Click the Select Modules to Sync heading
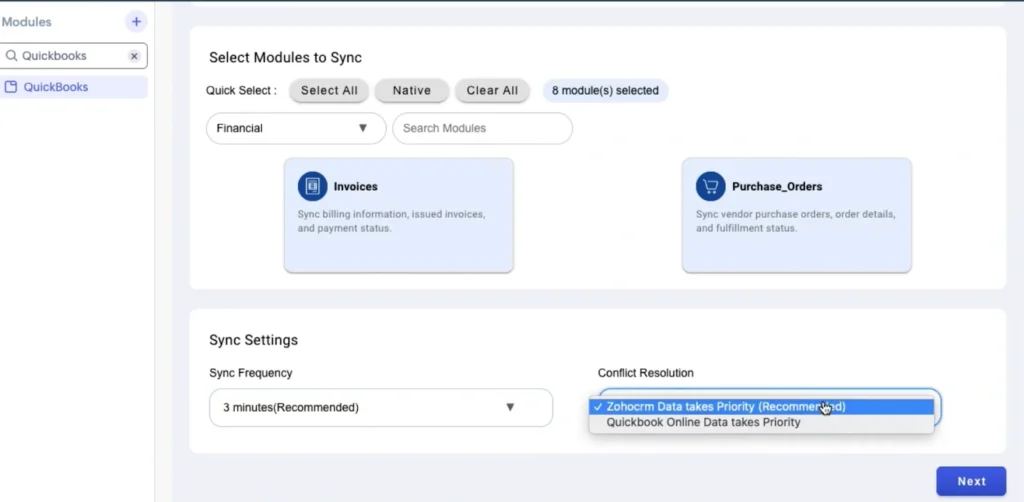1024x502 pixels. pyautogui.click(x=285, y=57)
